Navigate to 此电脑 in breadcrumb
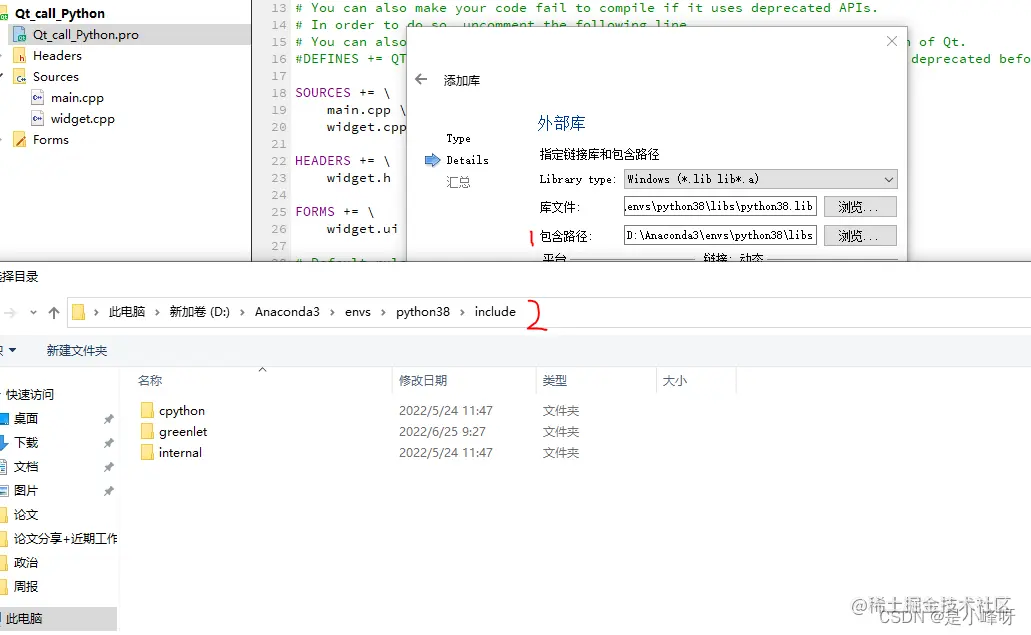Viewport: 1031px width, 635px height. pyautogui.click(x=127, y=312)
